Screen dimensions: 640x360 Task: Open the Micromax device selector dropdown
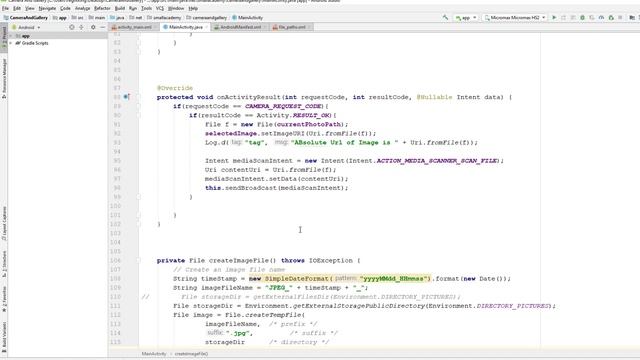[515, 18]
